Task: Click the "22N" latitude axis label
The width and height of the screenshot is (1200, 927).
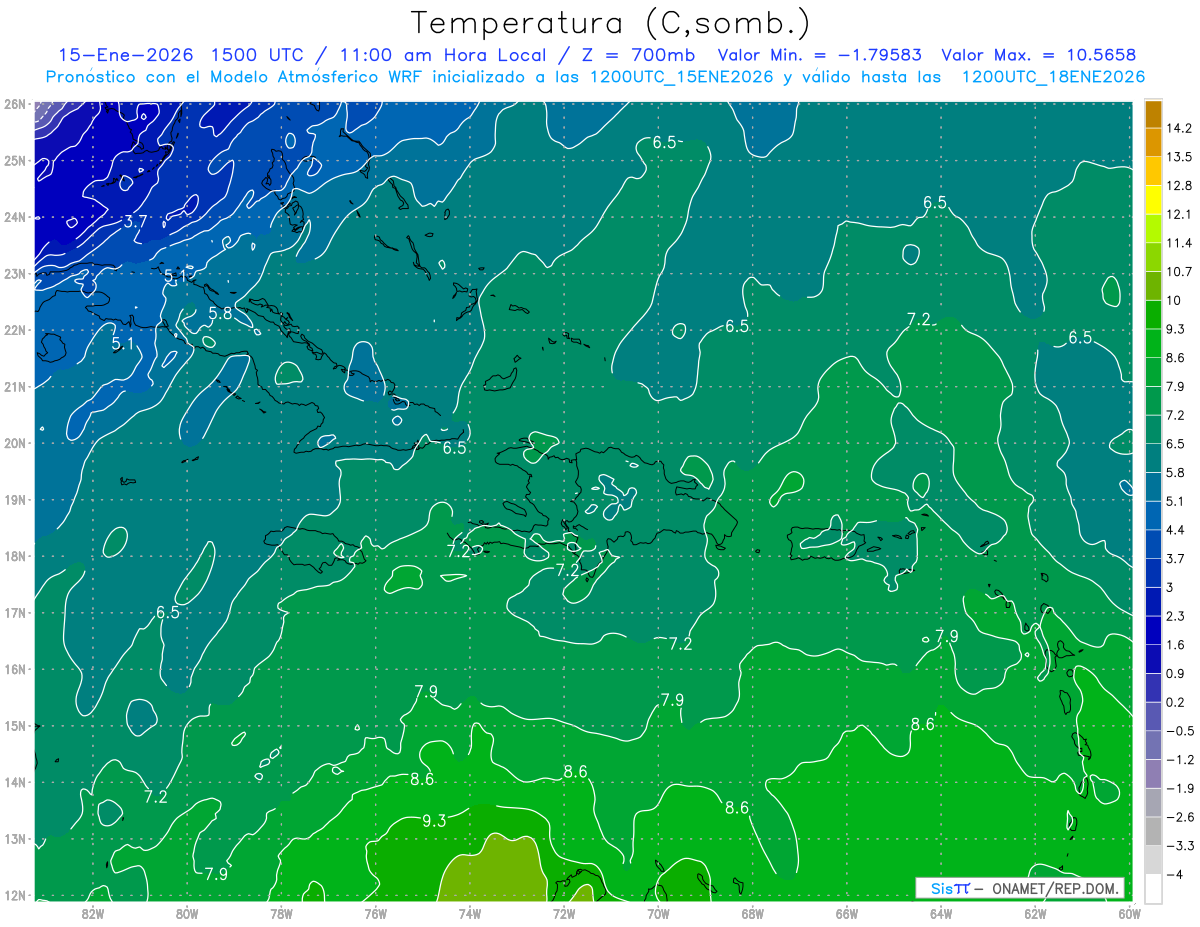Action: [15, 330]
